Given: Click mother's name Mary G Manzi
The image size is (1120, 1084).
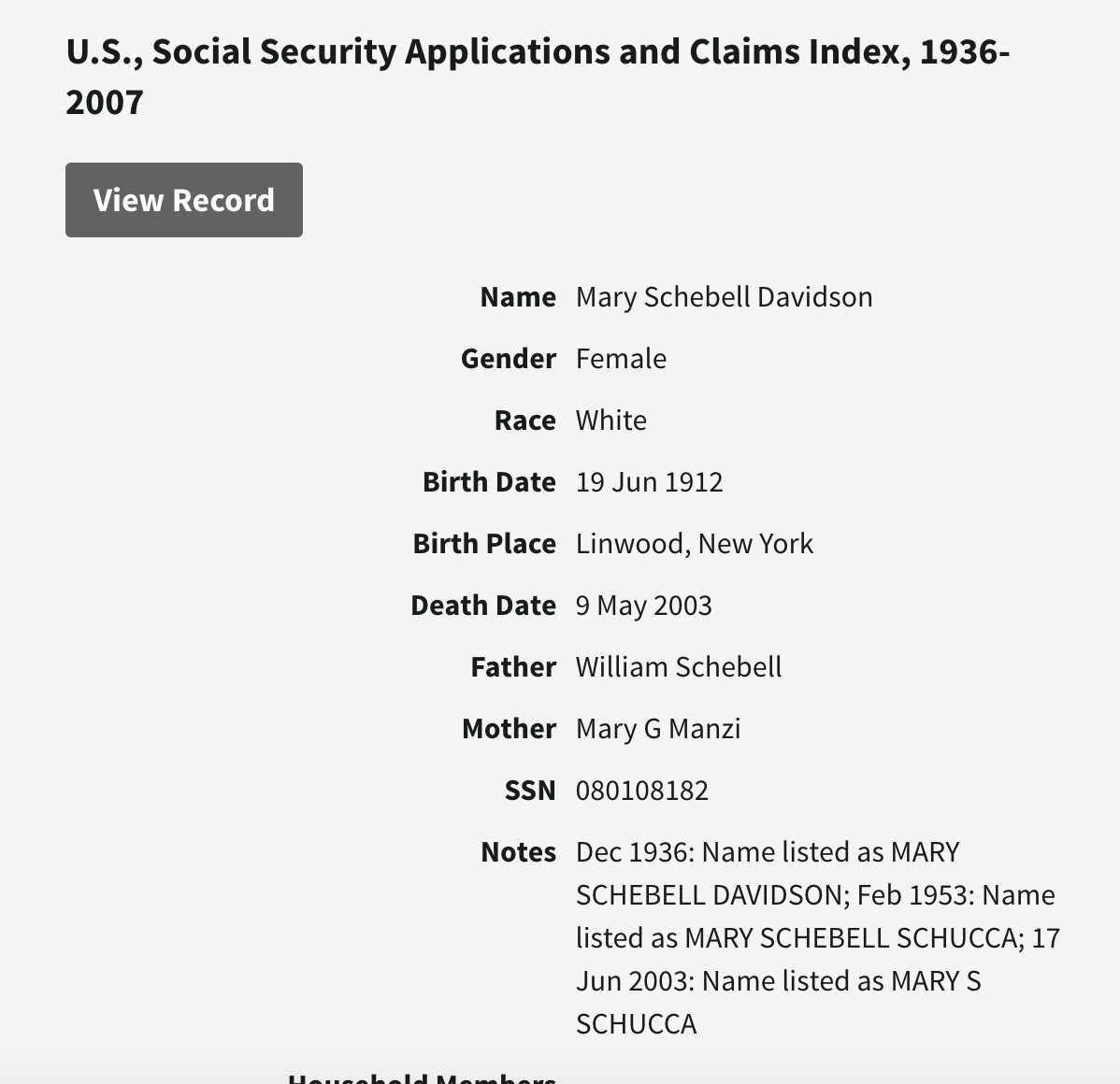Looking at the screenshot, I should coord(658,729).
